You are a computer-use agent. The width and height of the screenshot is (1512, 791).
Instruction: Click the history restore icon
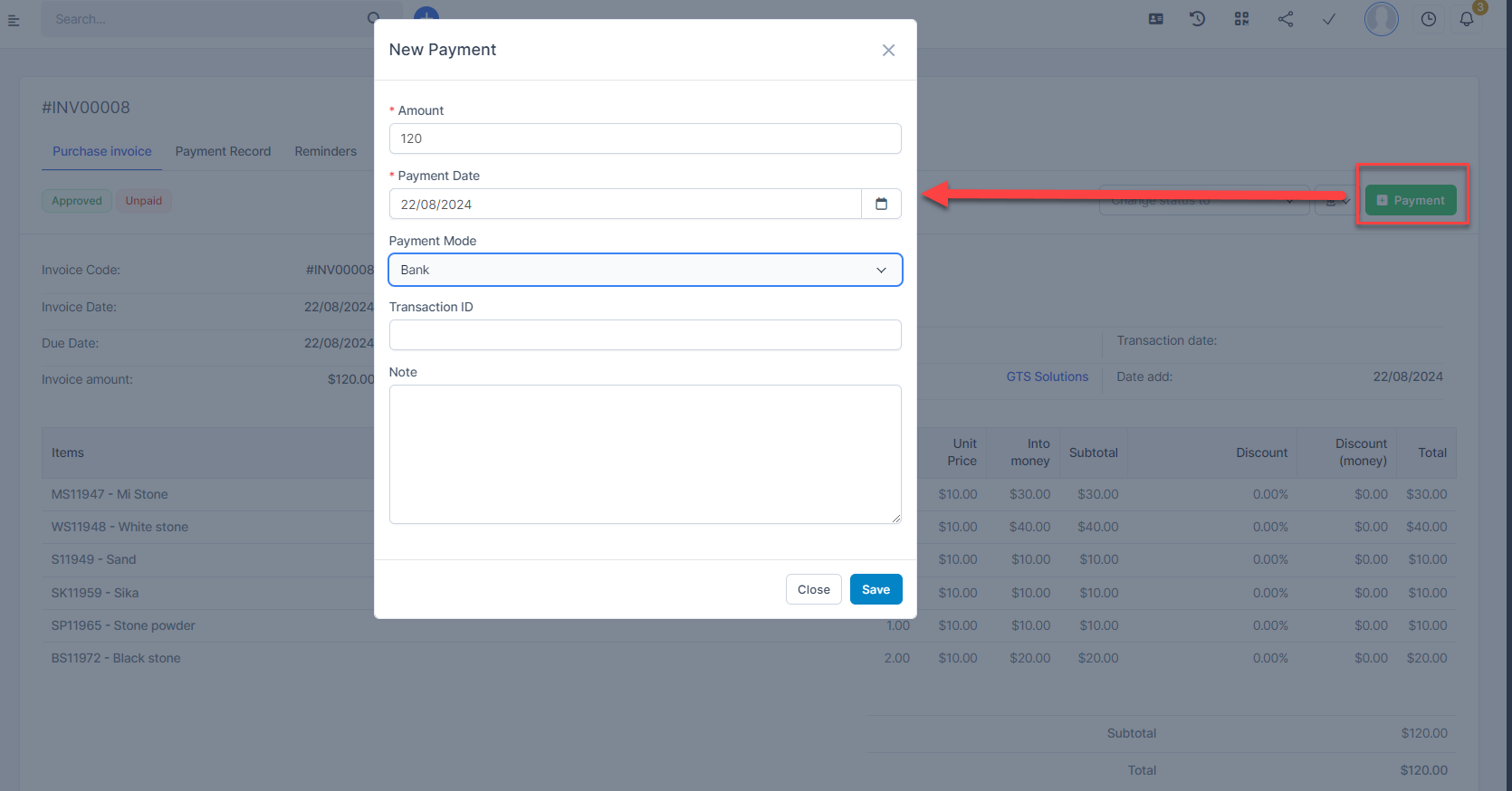[1197, 19]
